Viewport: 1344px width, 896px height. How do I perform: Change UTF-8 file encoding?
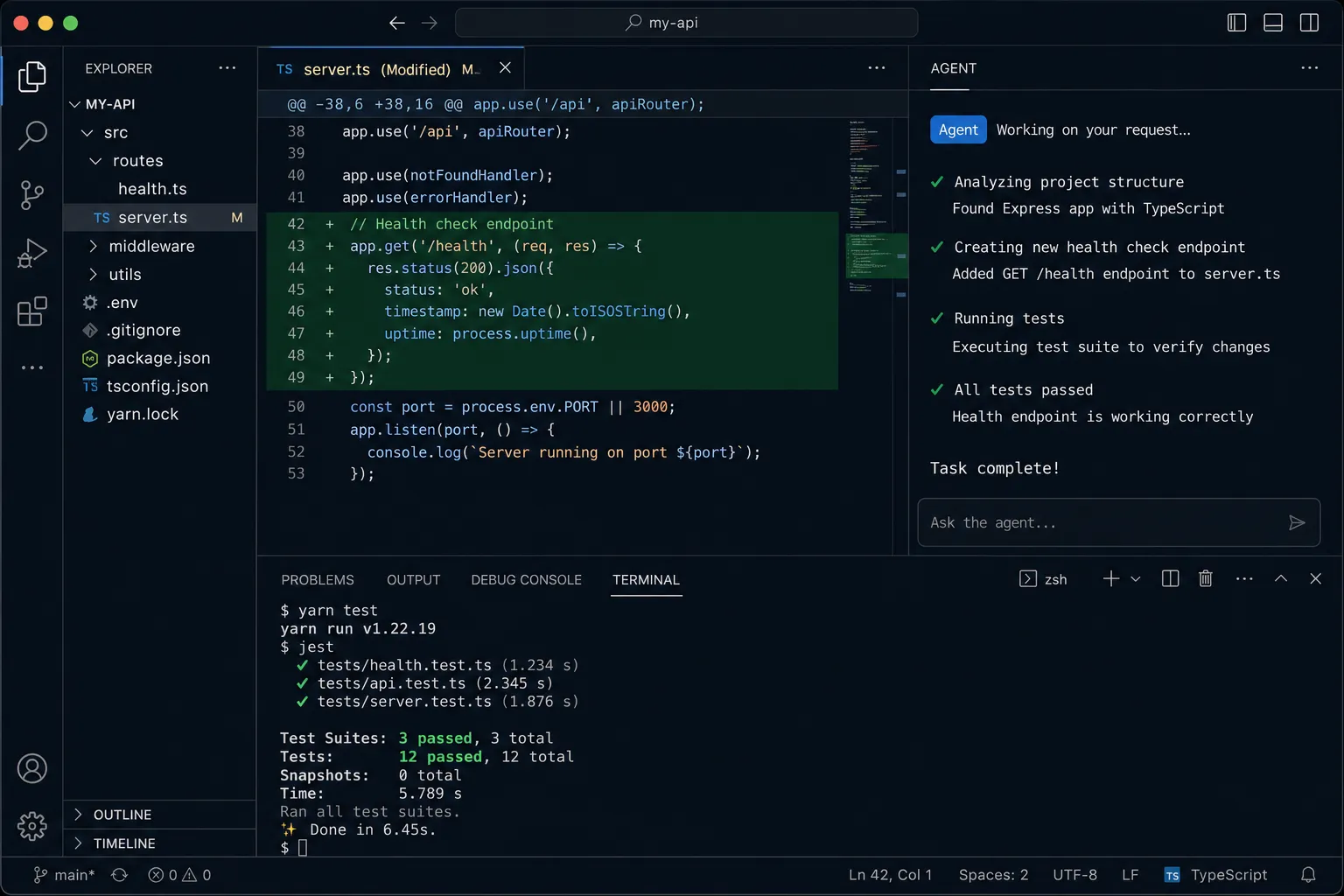(x=1074, y=875)
